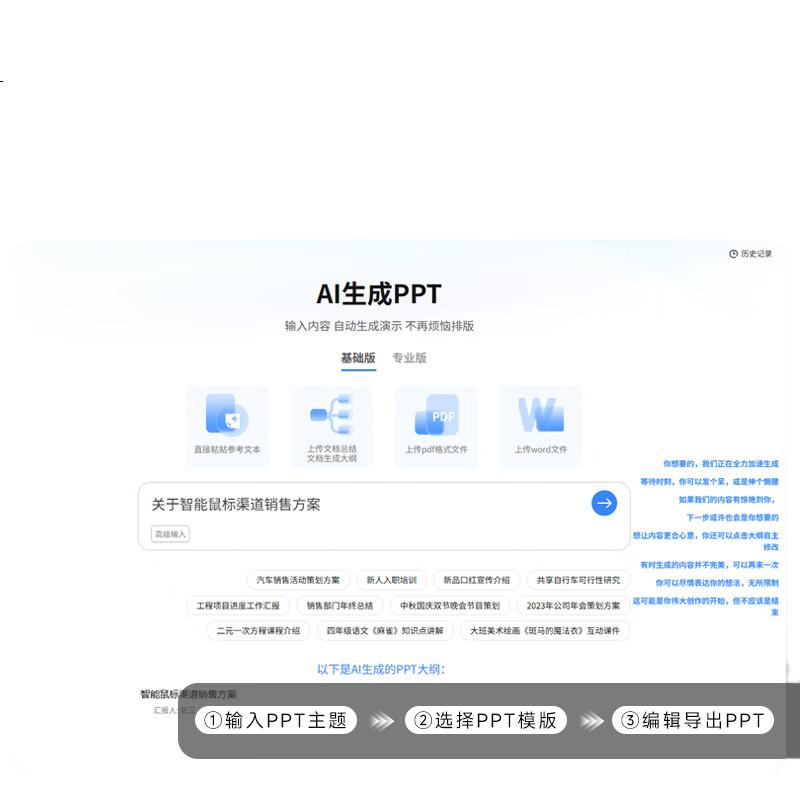This screenshot has height=800, width=800.
Task: Click the AI生成PPT page heading
Action: 379,294
